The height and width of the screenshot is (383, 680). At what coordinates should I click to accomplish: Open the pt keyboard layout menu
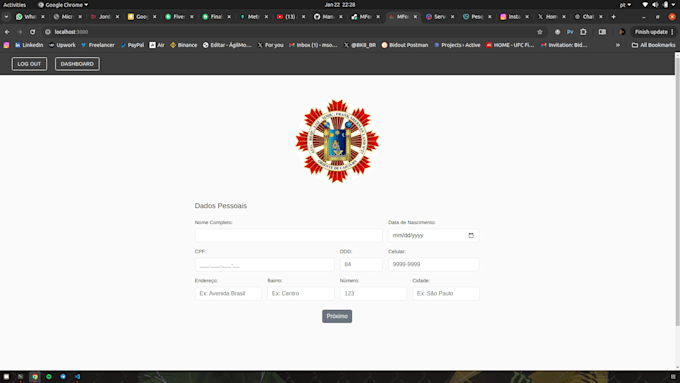625,5
